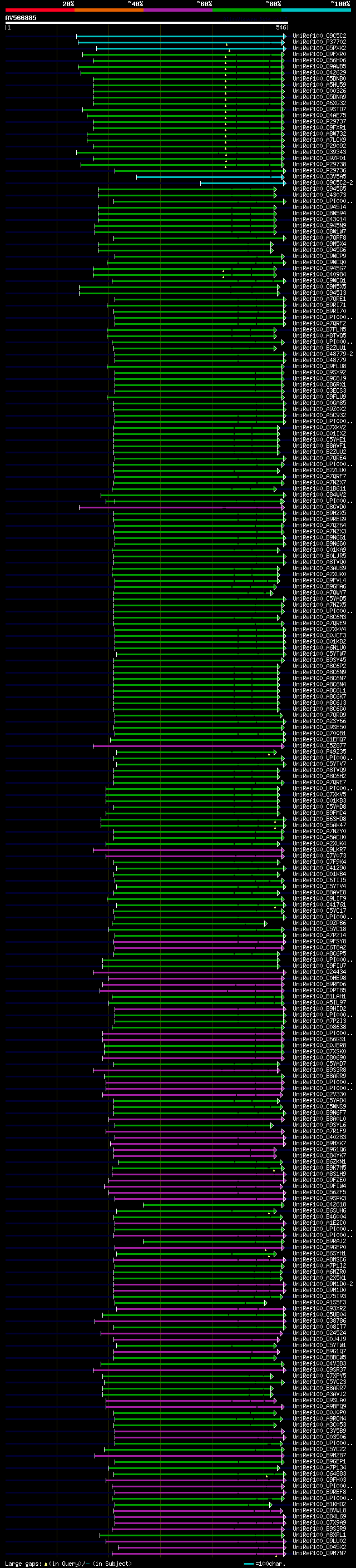
Task: Open the UniRef100_P37702 hit label
Action: coord(319,42)
